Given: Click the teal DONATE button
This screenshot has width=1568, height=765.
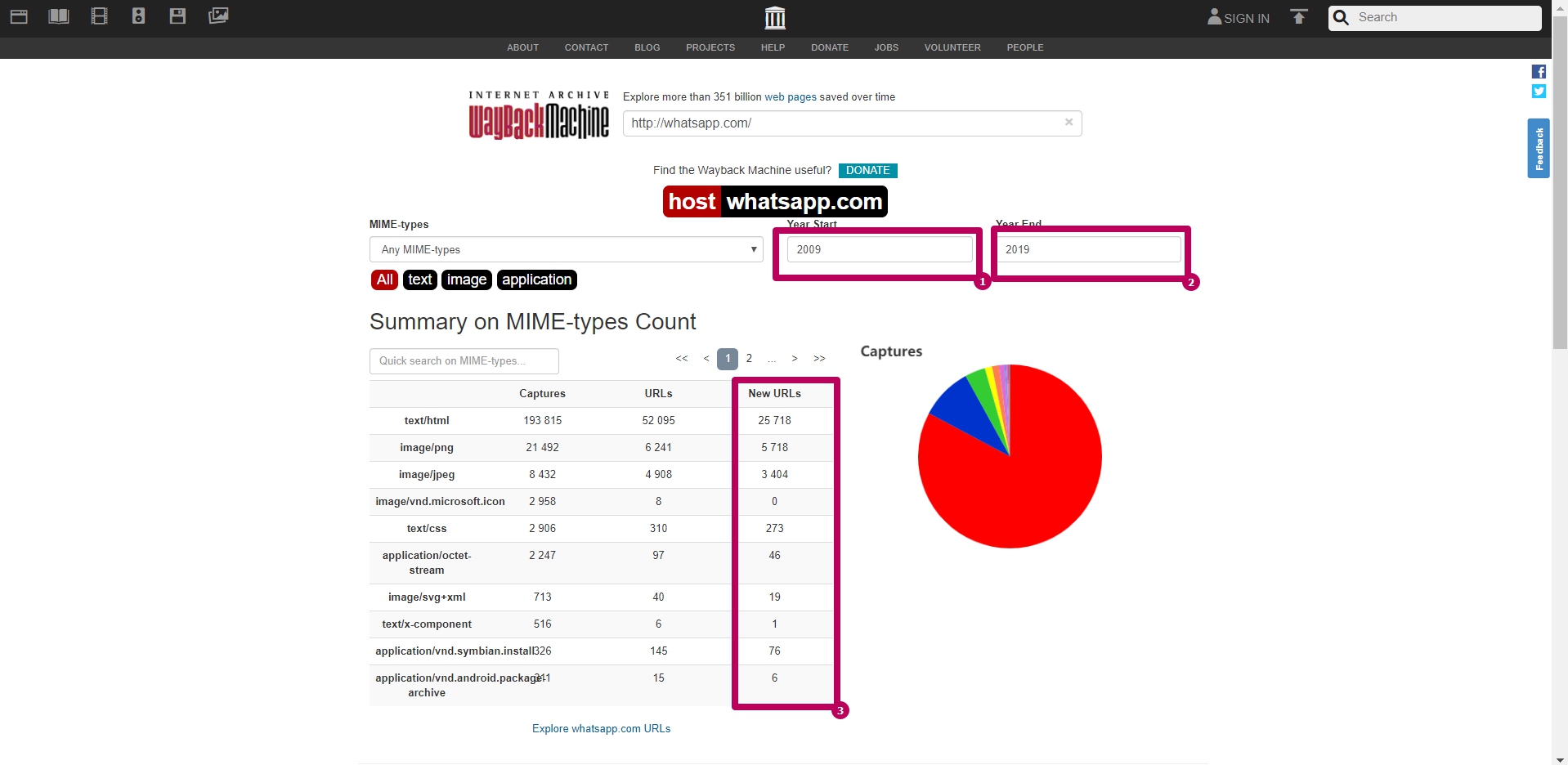Looking at the screenshot, I should [868, 171].
